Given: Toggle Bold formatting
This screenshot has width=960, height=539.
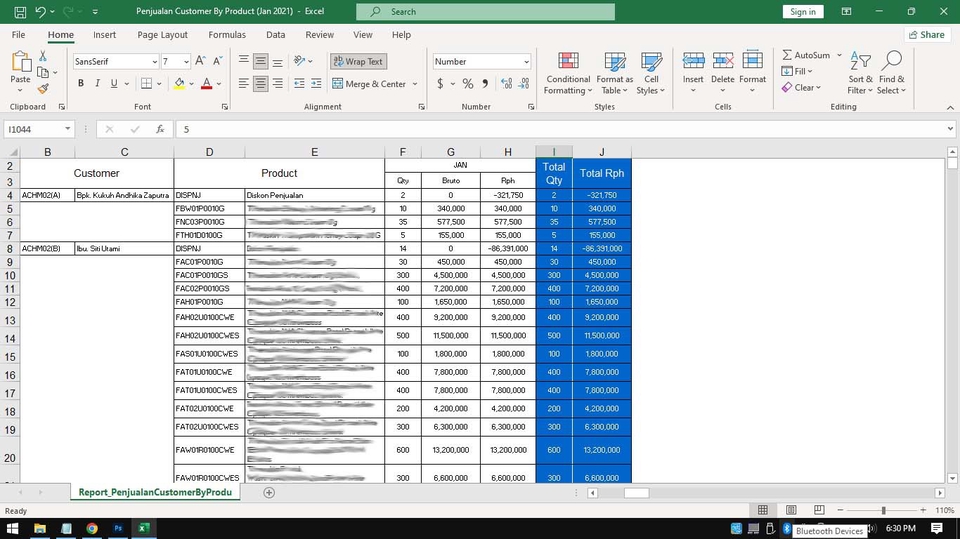Looking at the screenshot, I should [x=80, y=83].
